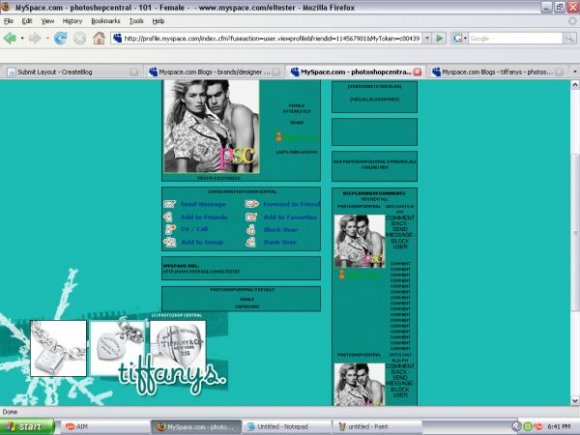Viewport: 580px width, 435px height.
Task: Switch to Myspace.com Blogs - tiffanys tab
Action: [x=499, y=72]
